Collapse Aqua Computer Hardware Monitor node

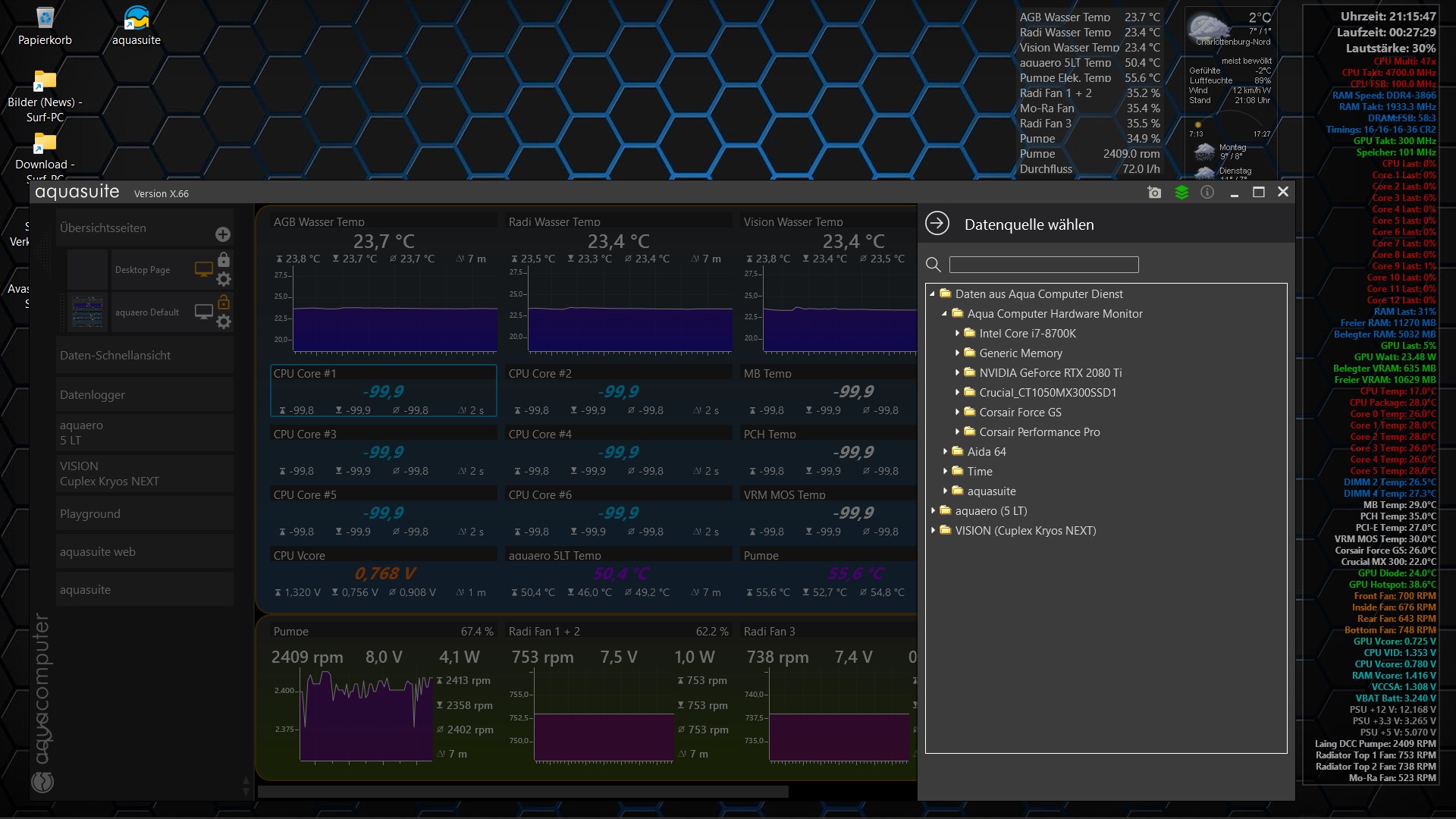(x=945, y=314)
